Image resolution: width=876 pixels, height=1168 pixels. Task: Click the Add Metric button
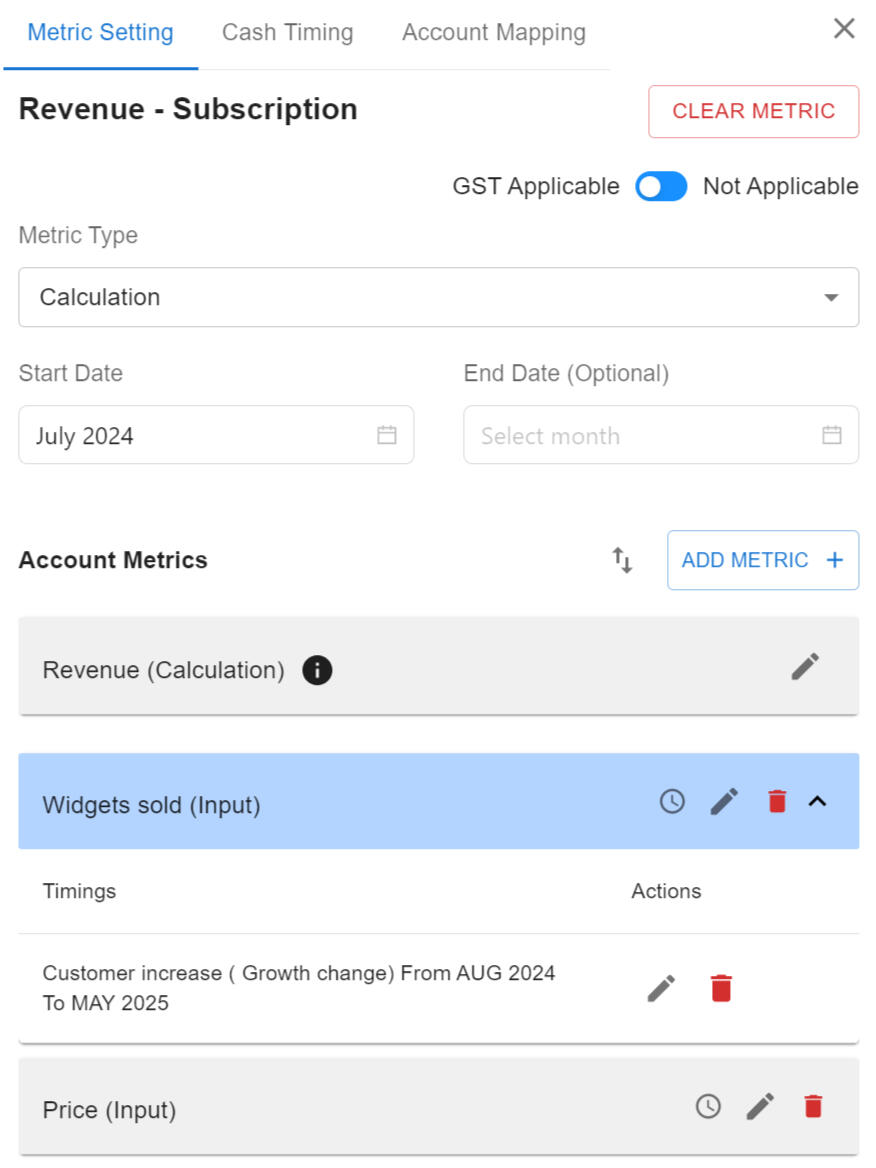tap(762, 560)
